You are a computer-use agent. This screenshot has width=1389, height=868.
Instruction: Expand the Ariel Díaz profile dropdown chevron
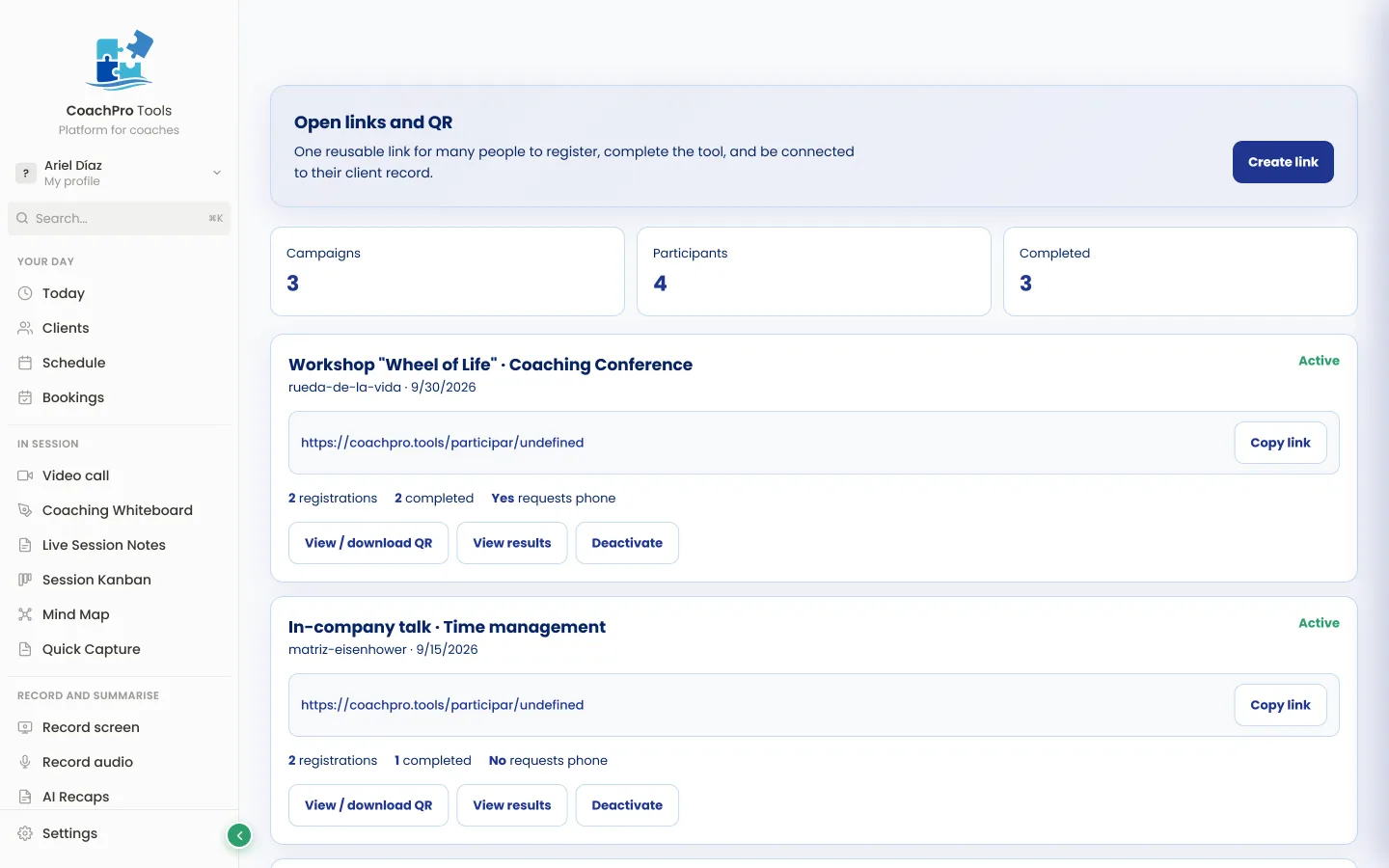click(x=217, y=173)
